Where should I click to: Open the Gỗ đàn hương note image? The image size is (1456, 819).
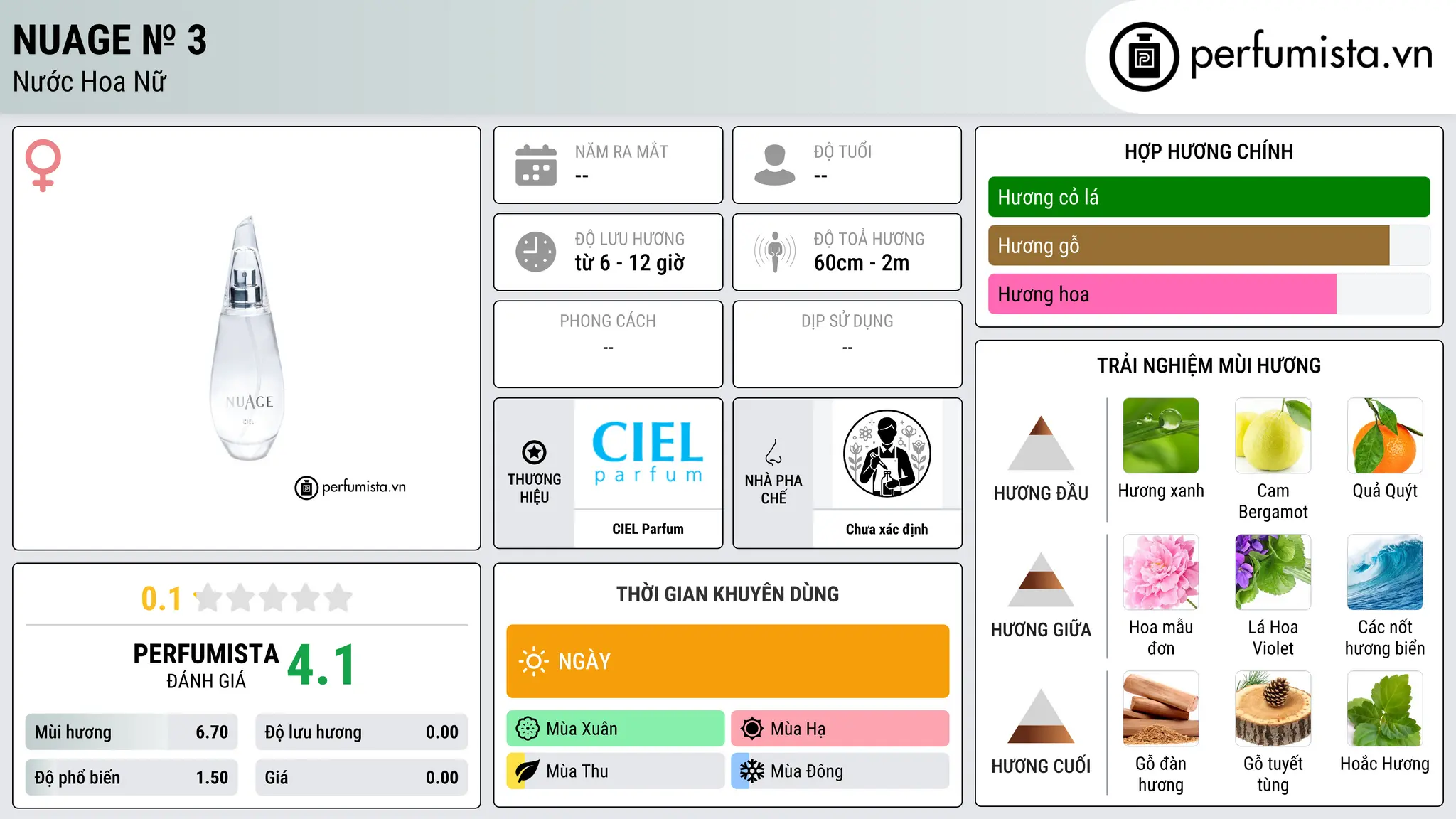pos(1161,709)
